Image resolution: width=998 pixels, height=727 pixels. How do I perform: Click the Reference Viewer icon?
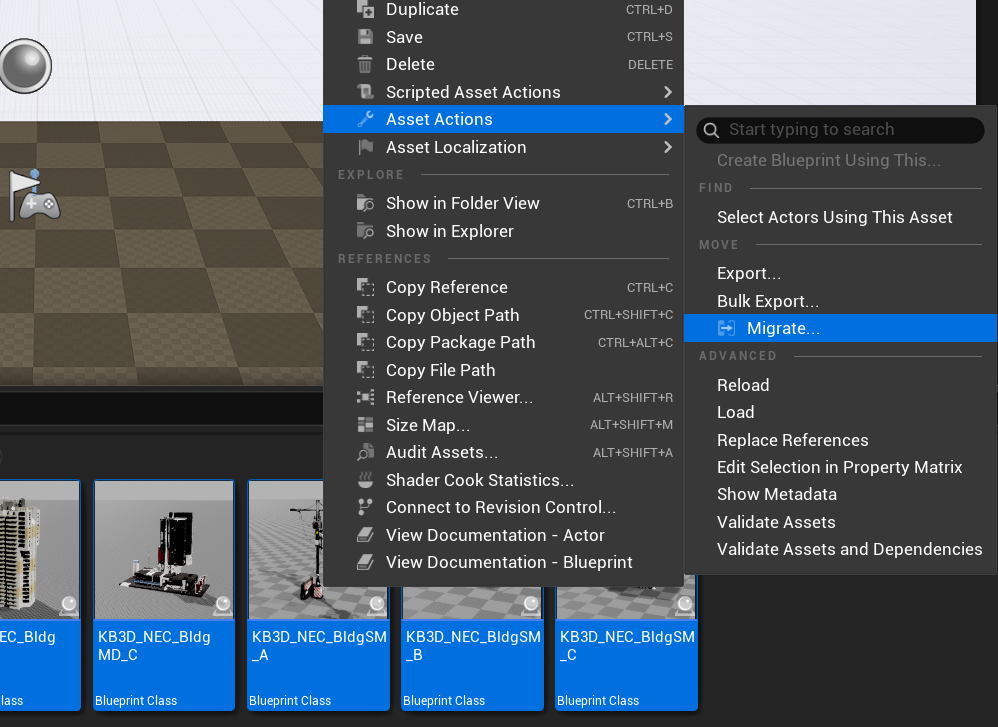365,397
